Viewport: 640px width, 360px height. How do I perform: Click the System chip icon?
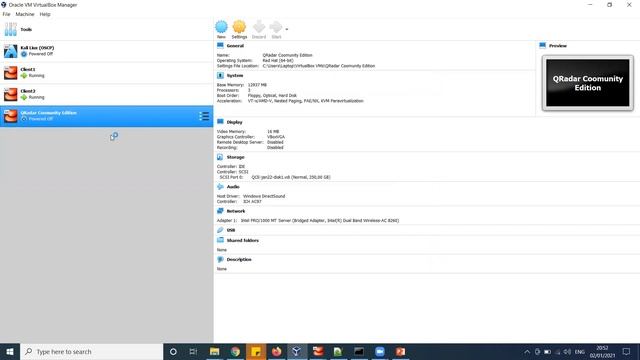tap(220, 76)
